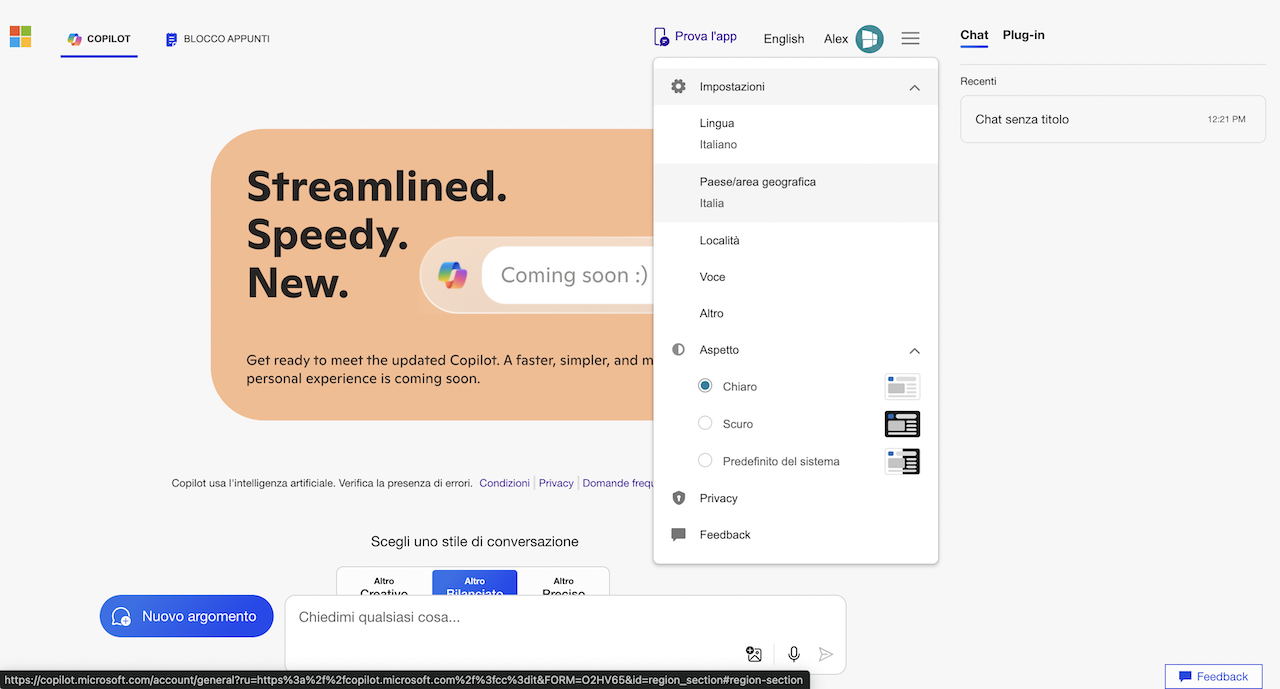Open the Condizioni link
Viewport: 1280px width, 689px height.
coord(505,483)
